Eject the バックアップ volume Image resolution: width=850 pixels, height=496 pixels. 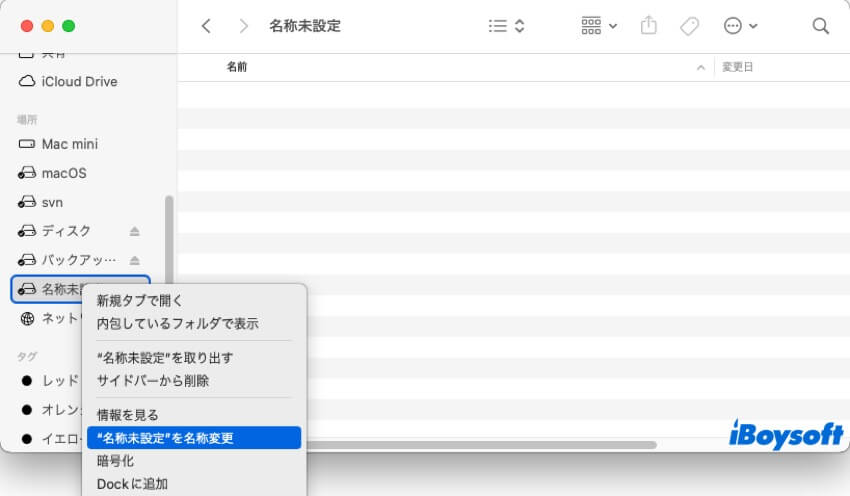[x=135, y=260]
